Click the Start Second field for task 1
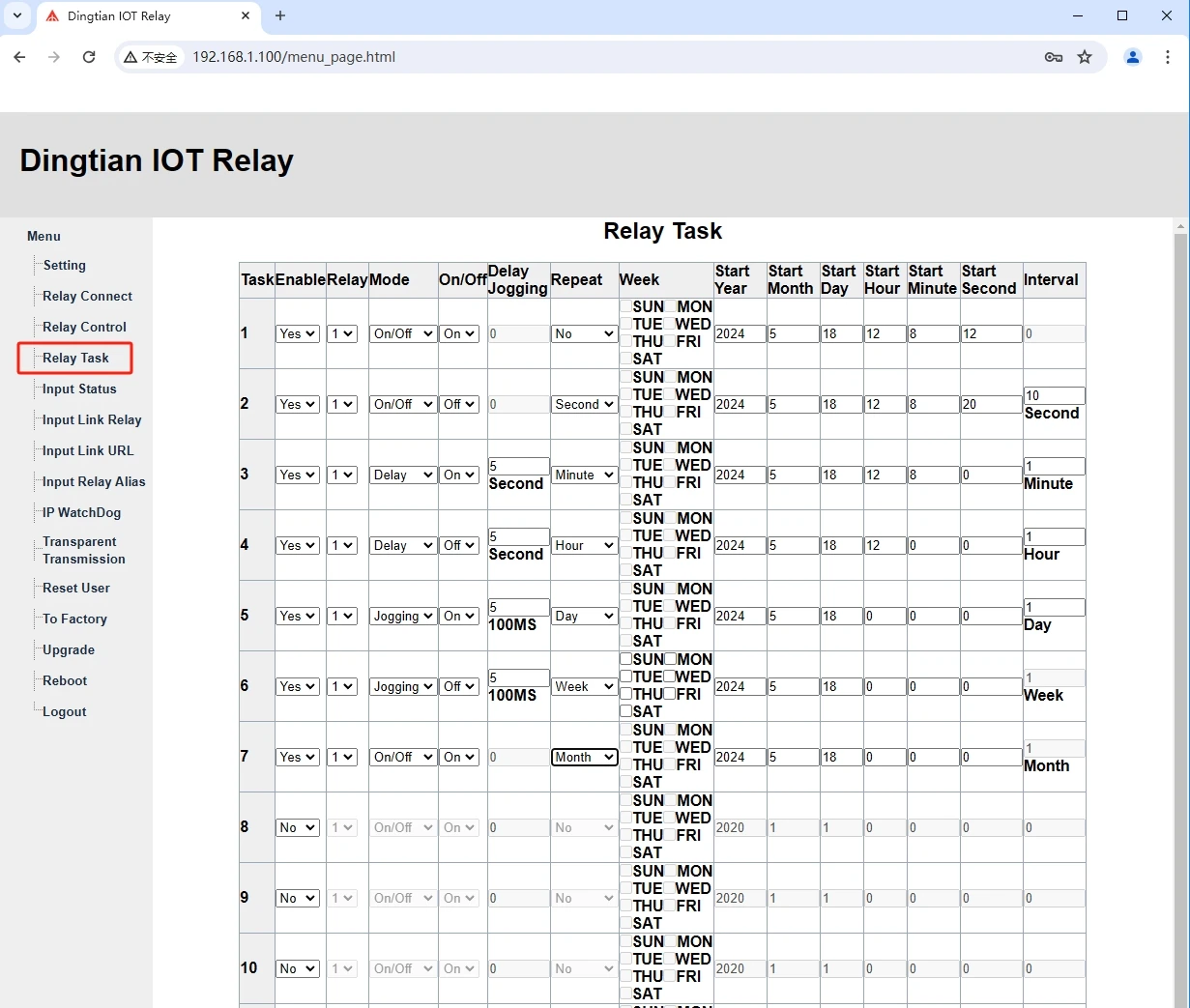The height and width of the screenshot is (1008, 1190). (x=990, y=333)
